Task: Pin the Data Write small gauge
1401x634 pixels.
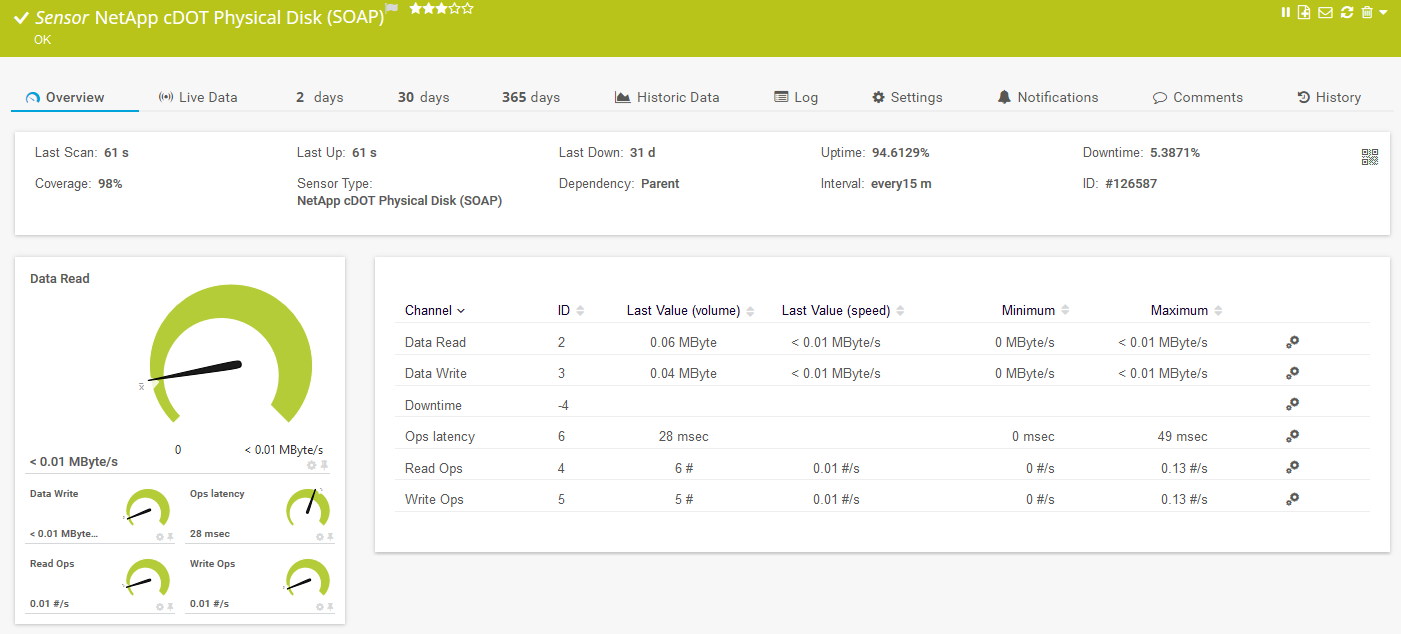Action: (x=170, y=536)
